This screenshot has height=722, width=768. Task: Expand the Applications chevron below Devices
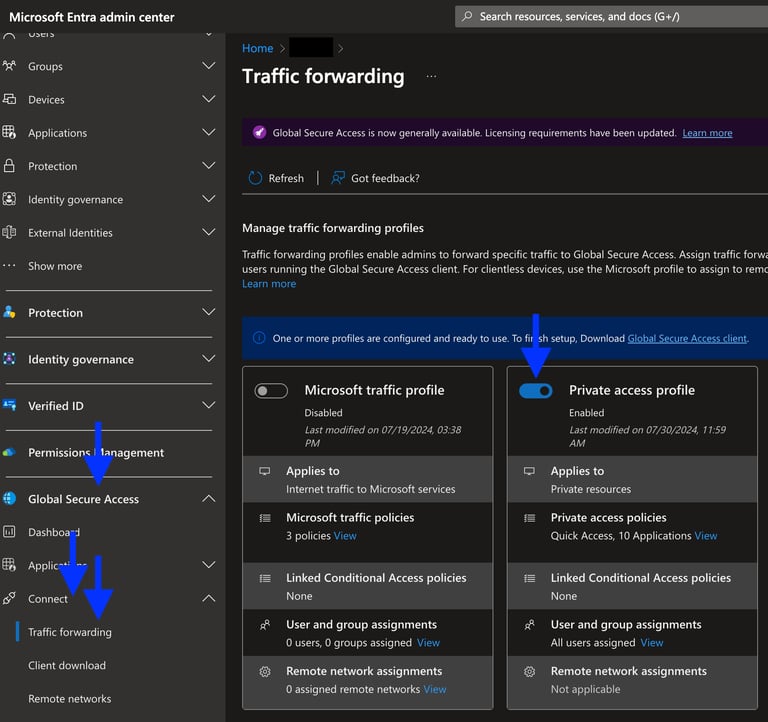point(209,132)
